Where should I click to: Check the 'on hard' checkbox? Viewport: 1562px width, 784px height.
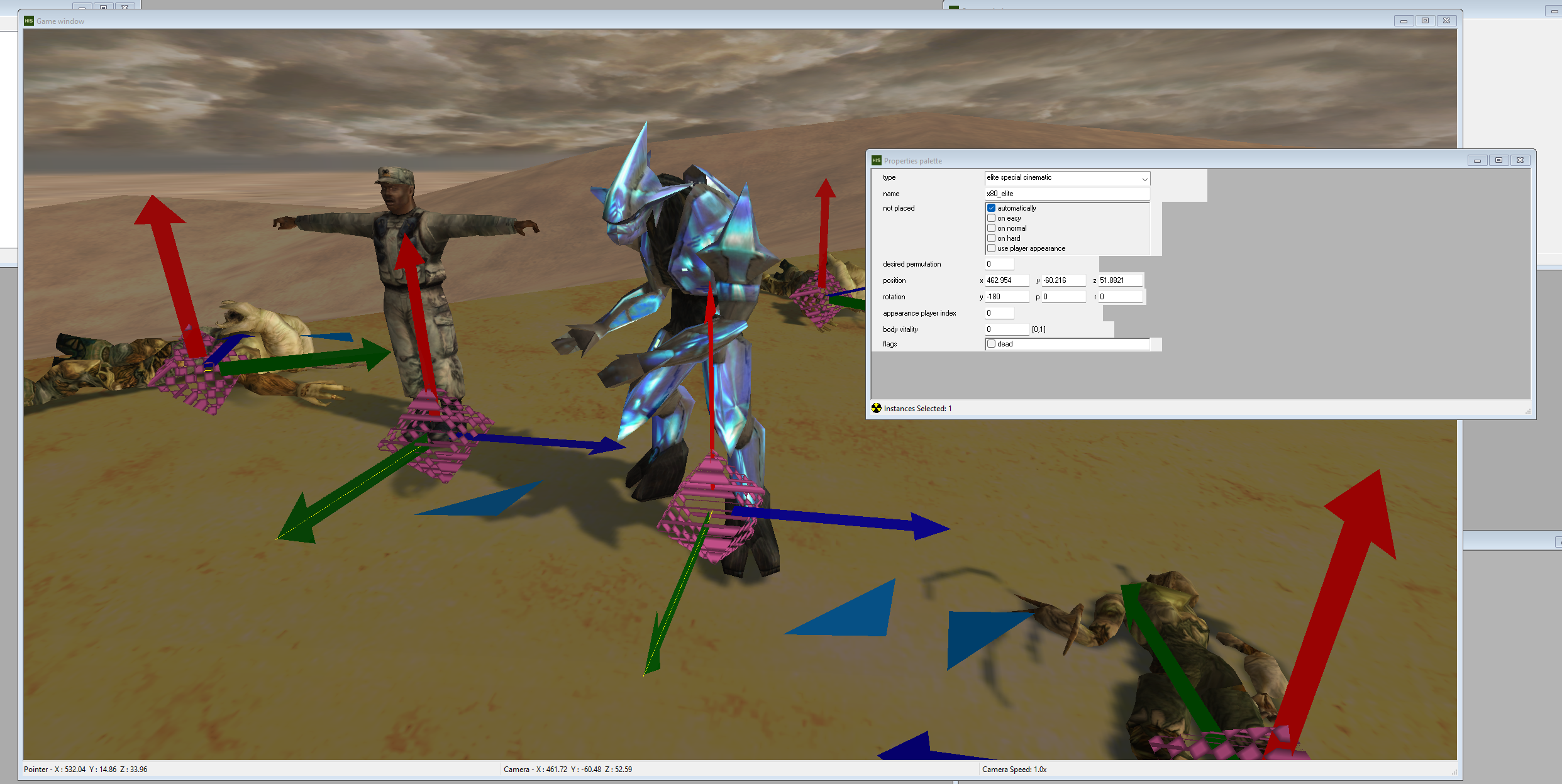coord(992,238)
